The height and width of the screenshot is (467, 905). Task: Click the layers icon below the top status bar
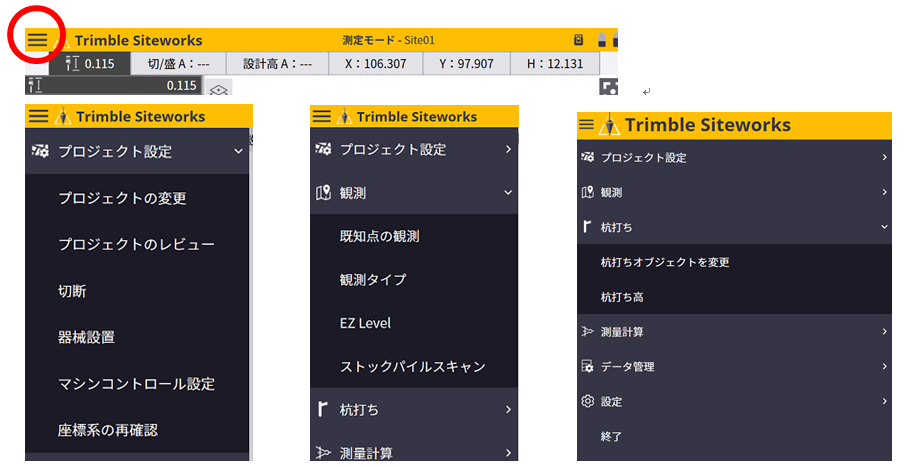(218, 90)
